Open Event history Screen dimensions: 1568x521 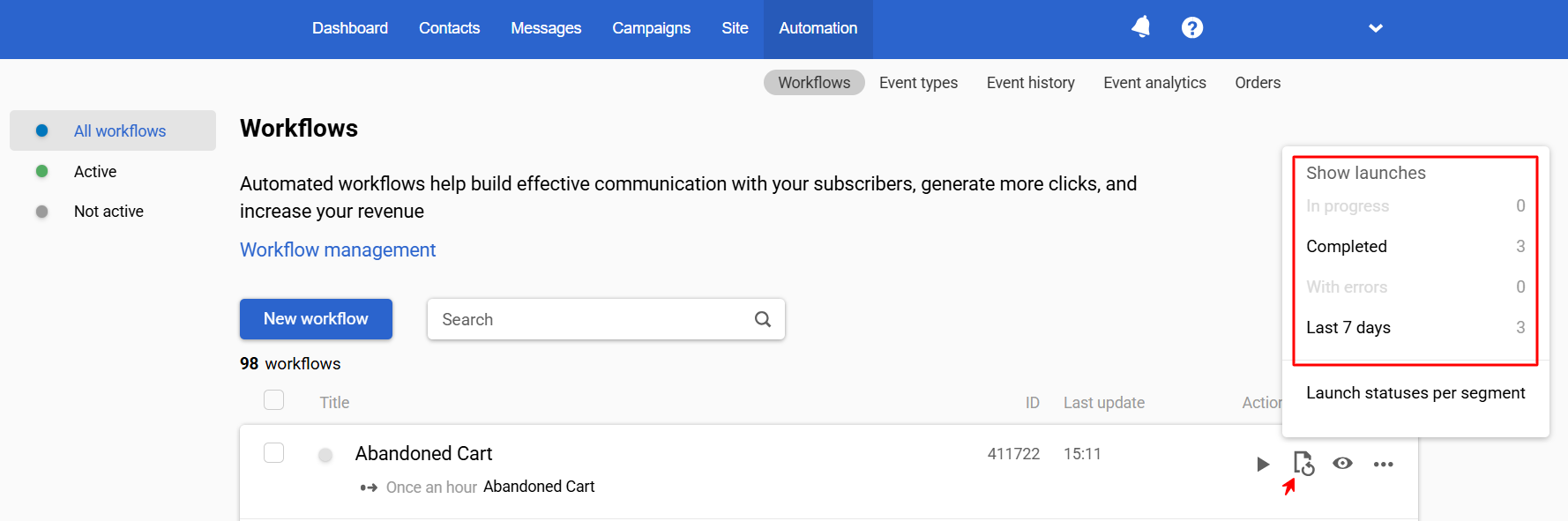point(1030,82)
